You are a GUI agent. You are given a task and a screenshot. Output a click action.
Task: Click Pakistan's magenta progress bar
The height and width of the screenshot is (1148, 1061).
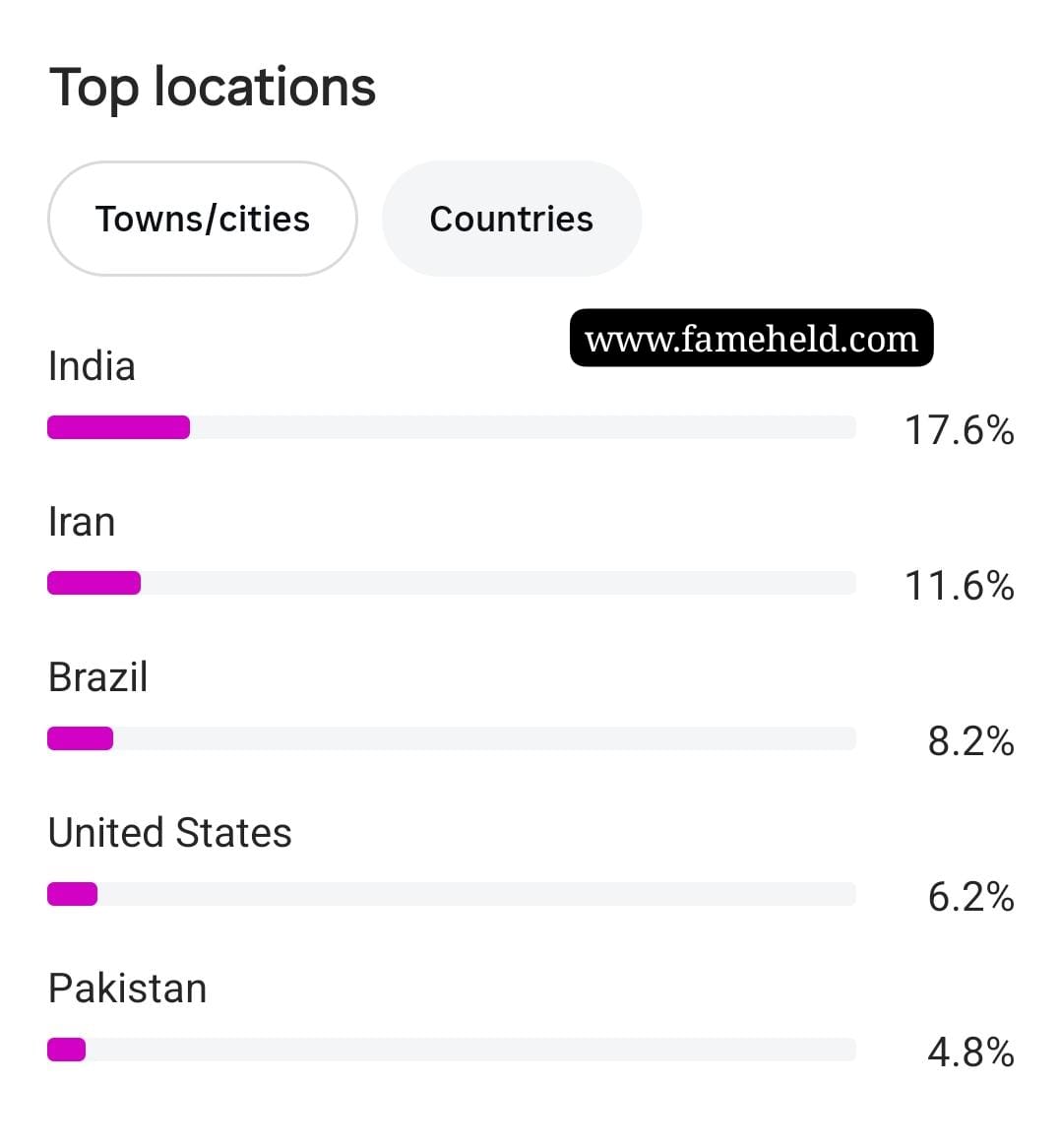(x=67, y=1050)
